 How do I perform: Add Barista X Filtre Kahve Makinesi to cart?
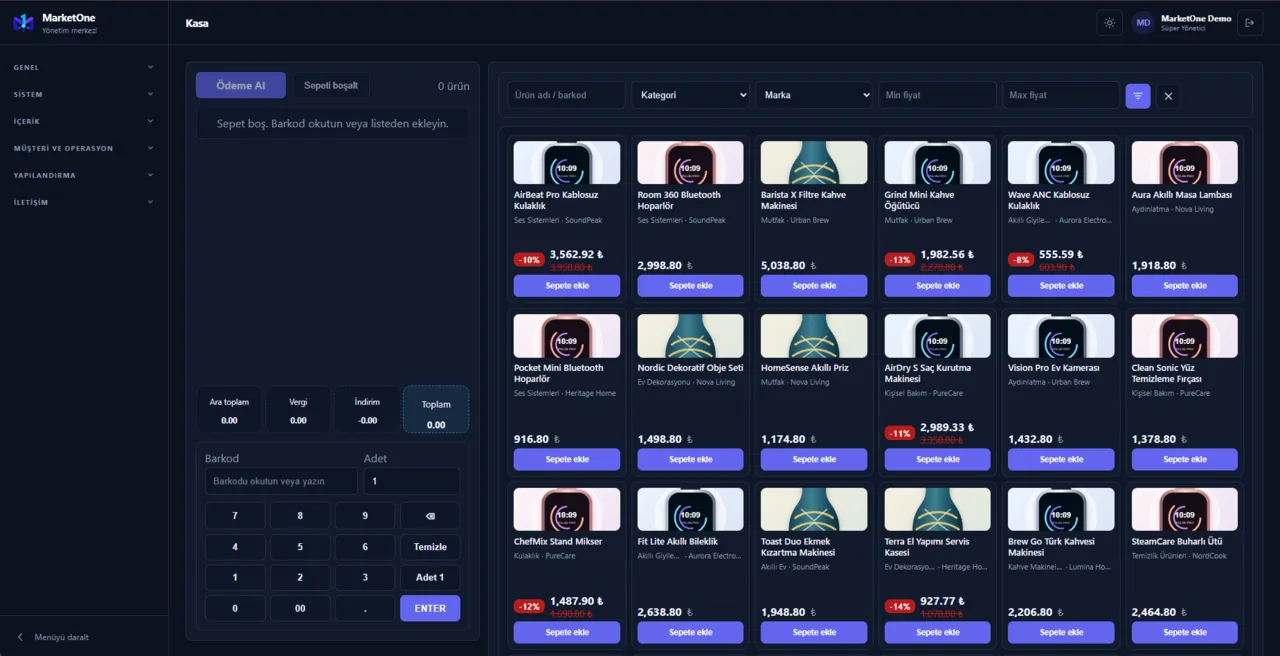tap(814, 286)
